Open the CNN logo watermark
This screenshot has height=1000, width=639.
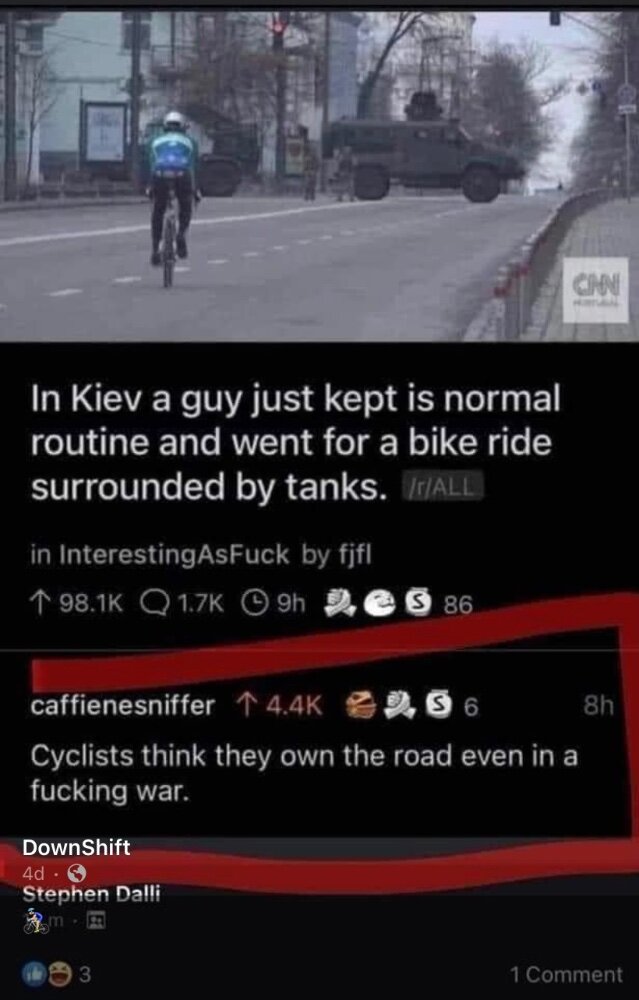point(596,290)
